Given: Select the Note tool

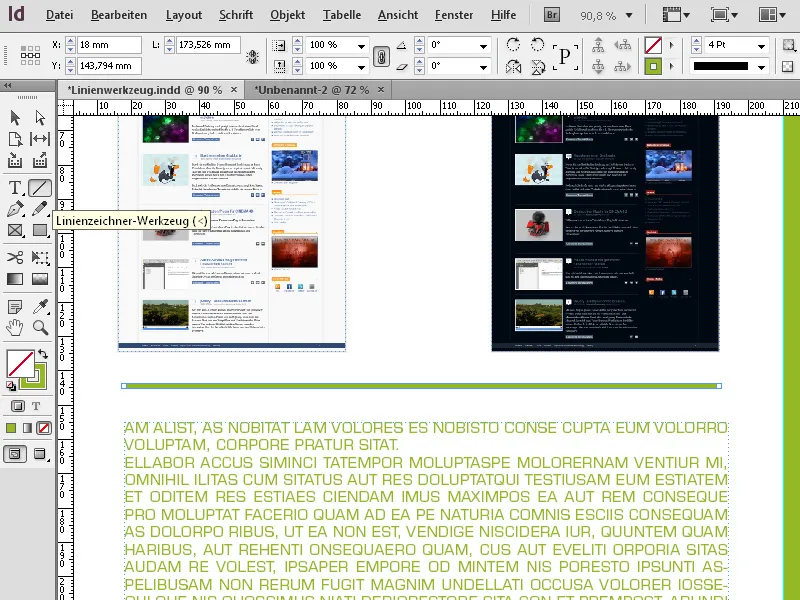Looking at the screenshot, I should tap(15, 307).
